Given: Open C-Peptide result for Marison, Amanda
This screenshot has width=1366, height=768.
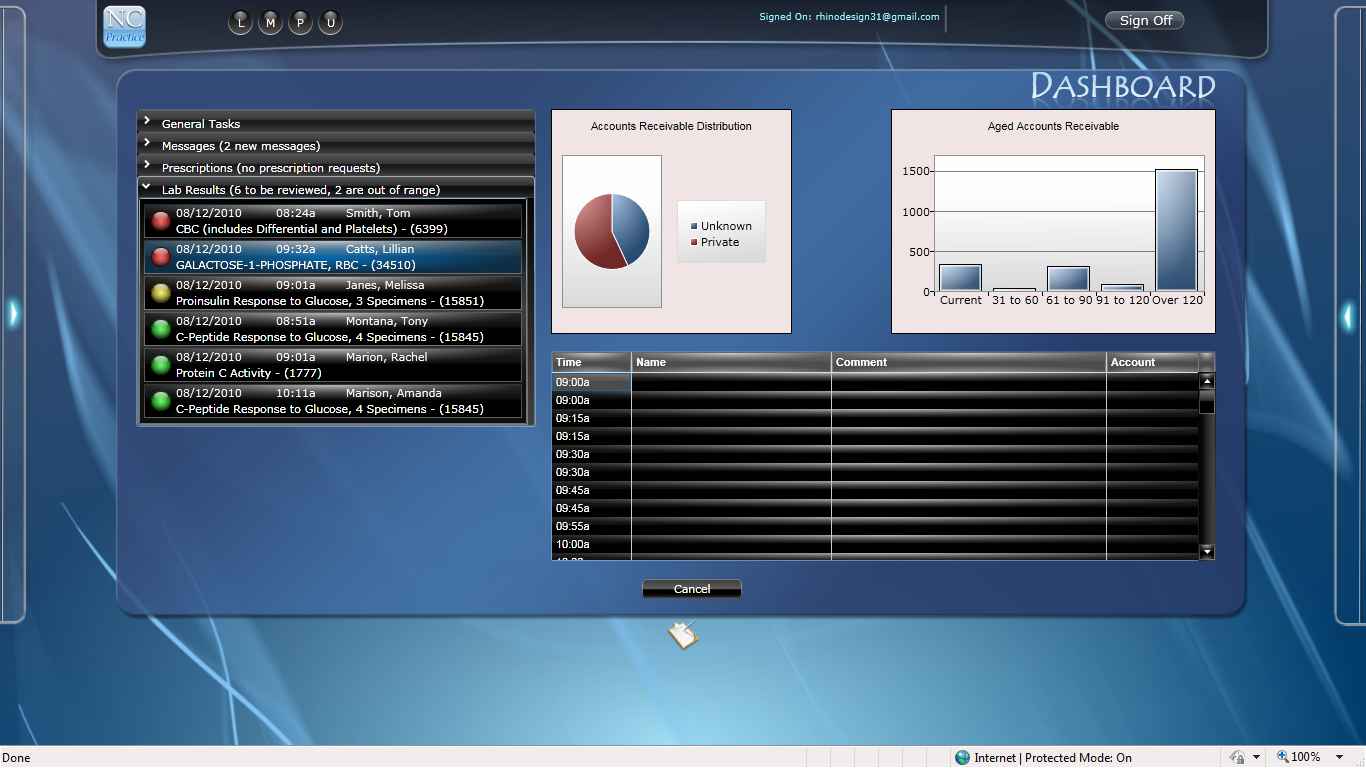Looking at the screenshot, I should click(x=333, y=401).
